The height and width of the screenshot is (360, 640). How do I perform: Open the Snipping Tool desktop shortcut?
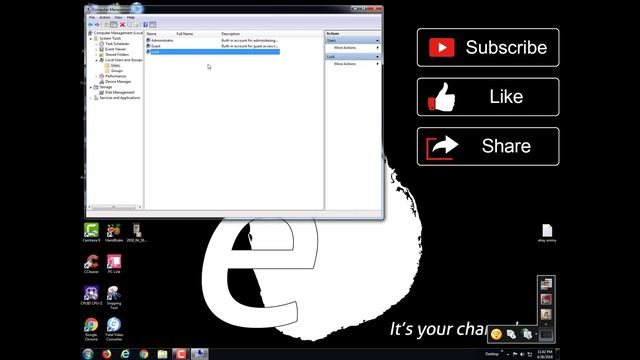pos(114,297)
